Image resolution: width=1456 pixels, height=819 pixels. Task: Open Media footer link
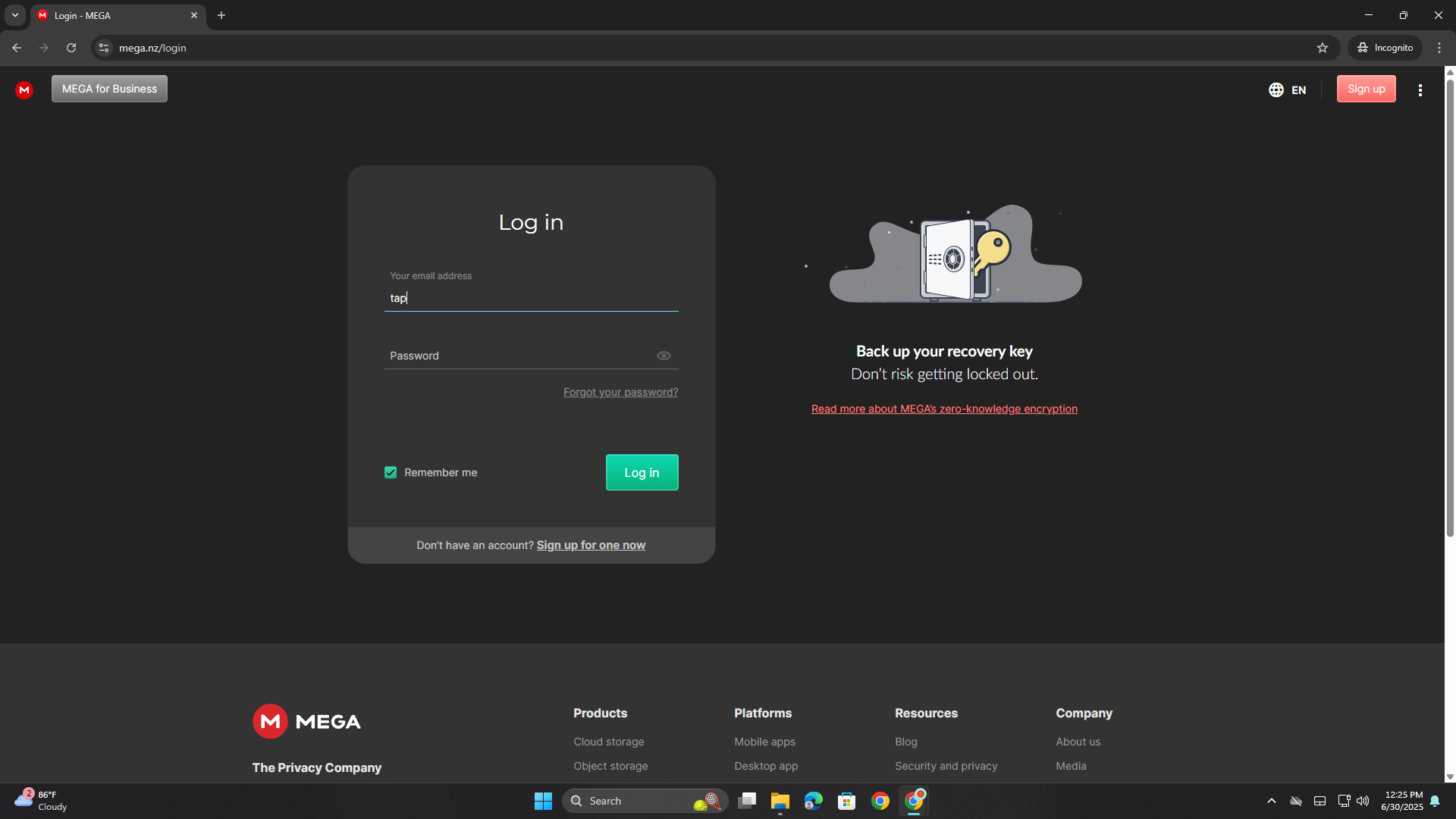point(1071,766)
